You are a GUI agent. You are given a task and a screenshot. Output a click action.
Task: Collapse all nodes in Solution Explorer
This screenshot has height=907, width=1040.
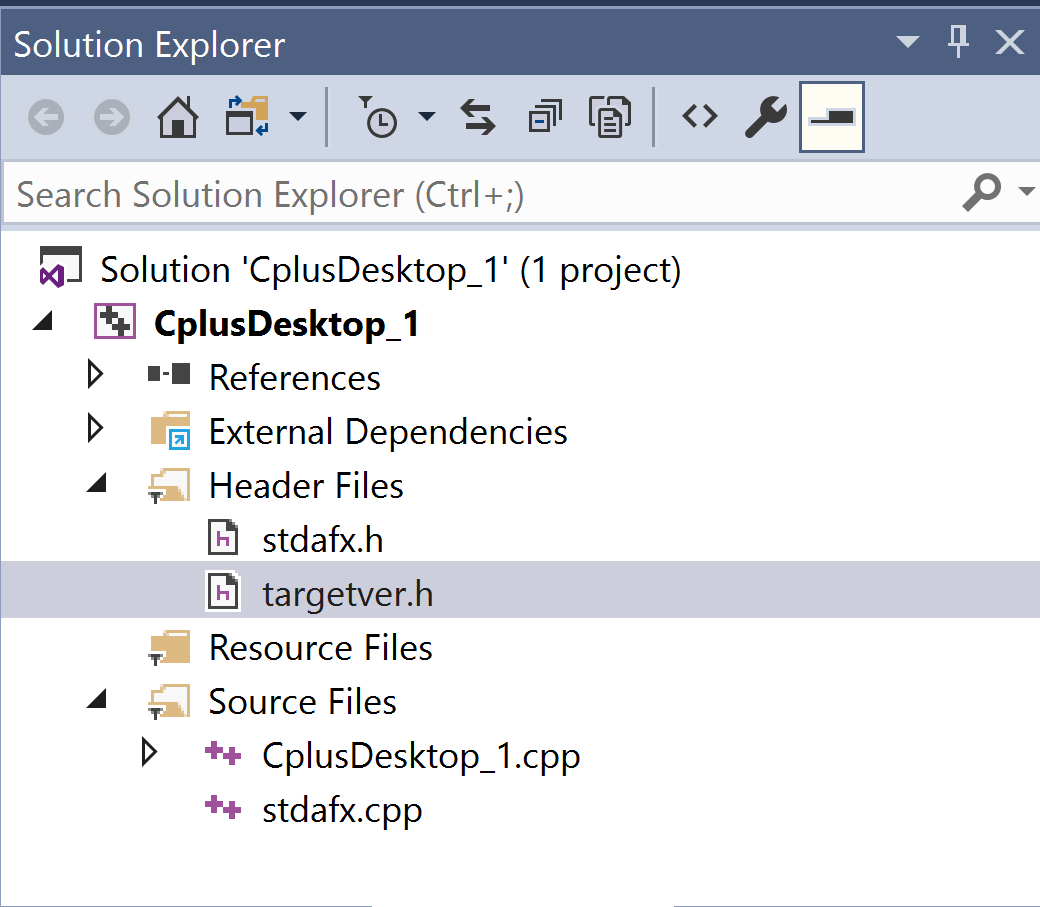pyautogui.click(x=545, y=117)
